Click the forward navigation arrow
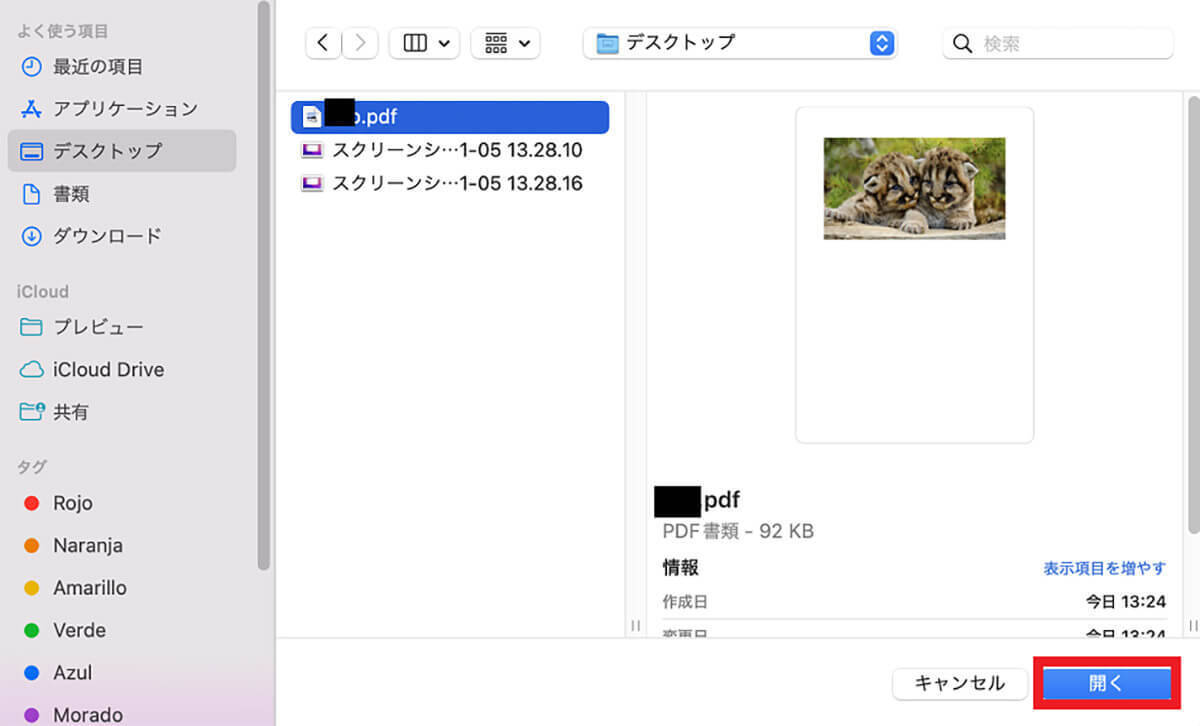 359,43
